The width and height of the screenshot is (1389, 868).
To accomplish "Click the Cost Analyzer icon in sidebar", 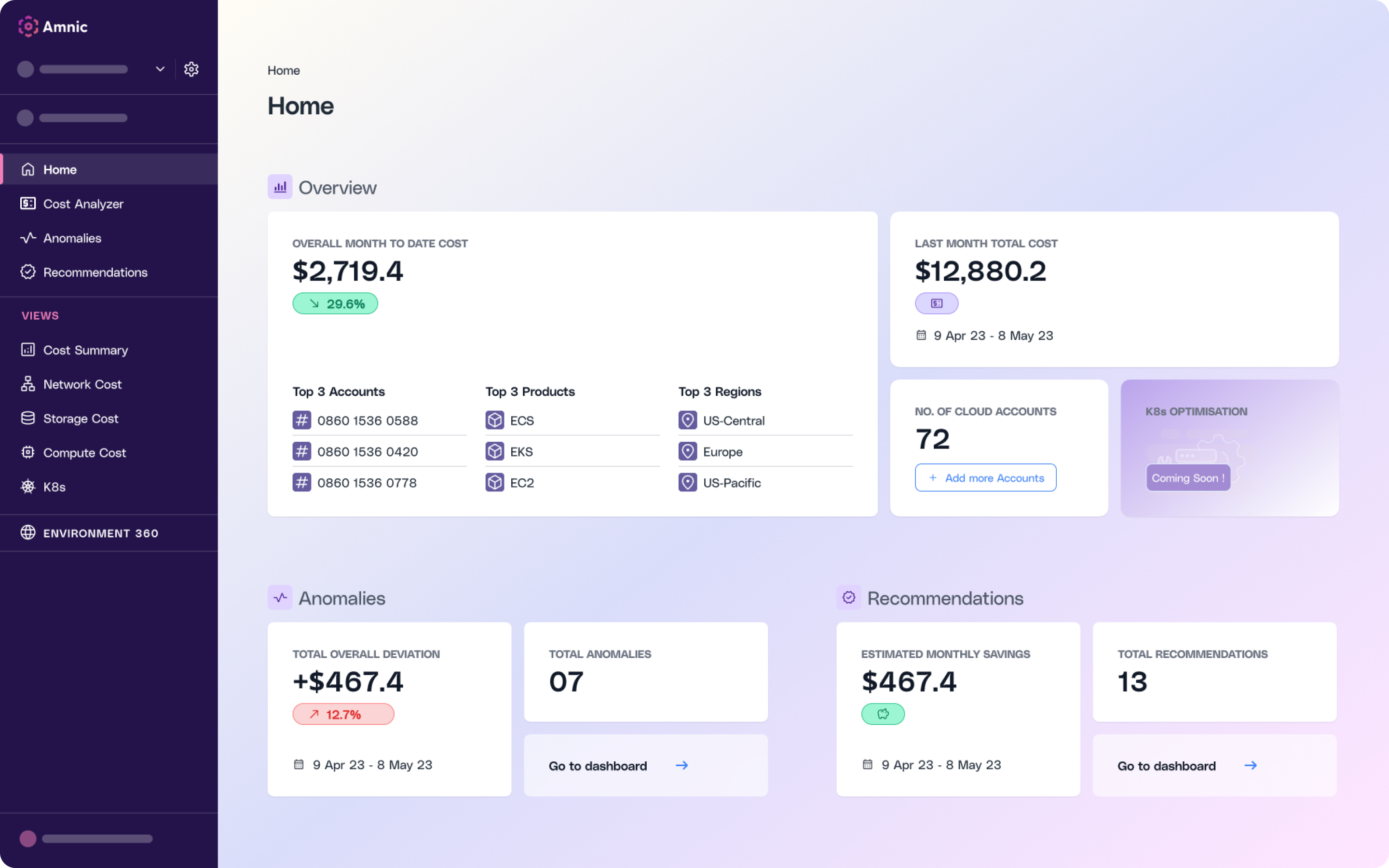I will (28, 203).
